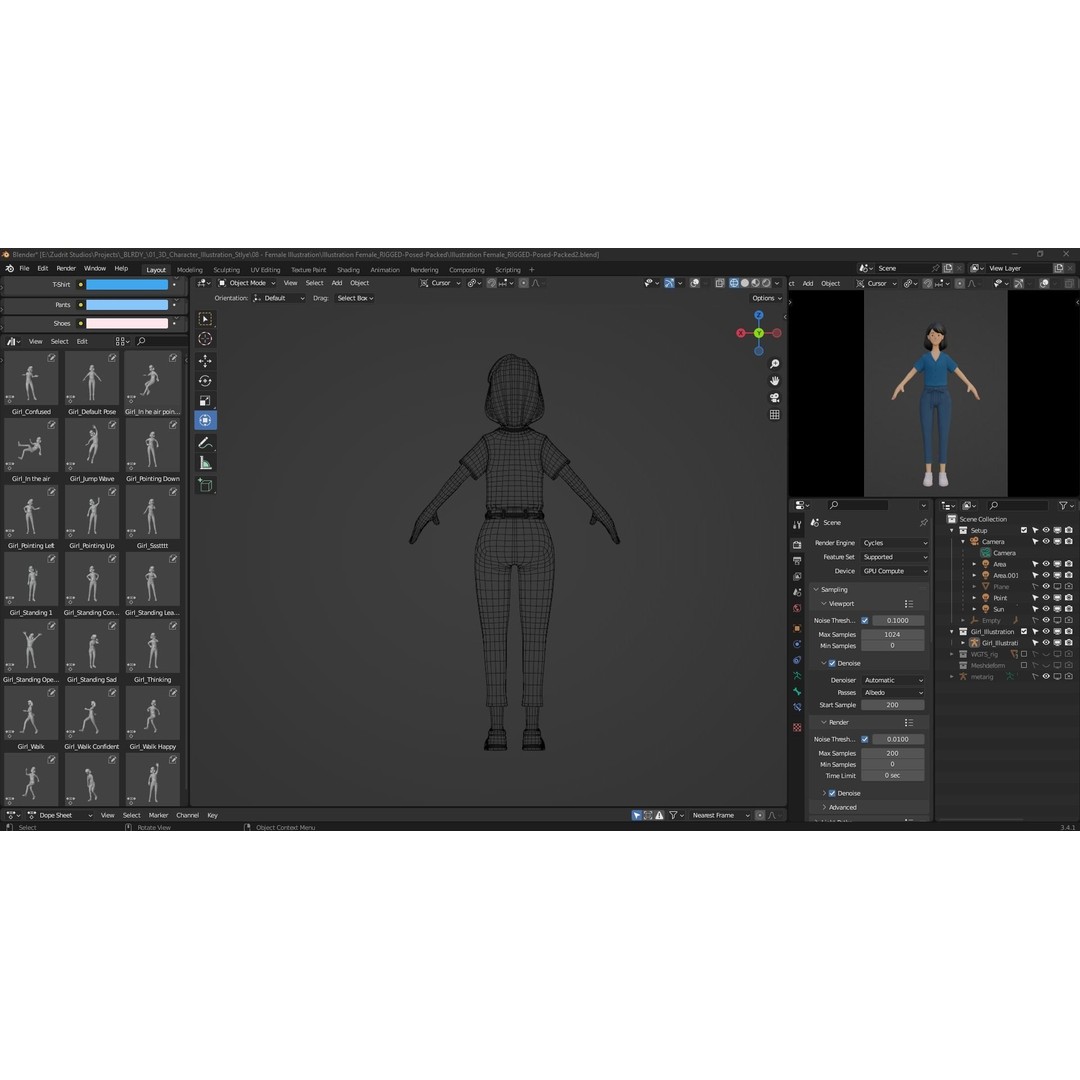Hide Area.001 light with eye icon
Image resolution: width=1080 pixels, height=1080 pixels.
point(1046,575)
